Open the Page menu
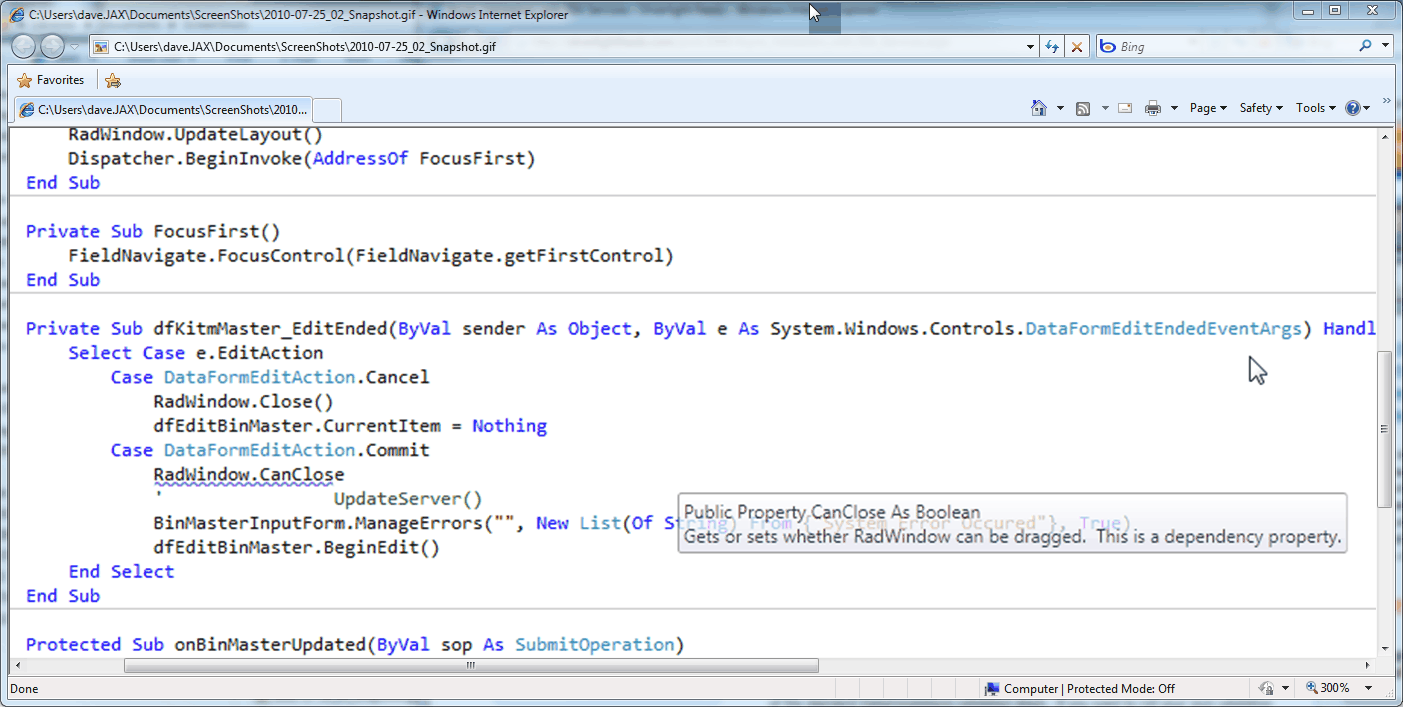This screenshot has height=707, width=1403. pyautogui.click(x=1208, y=108)
